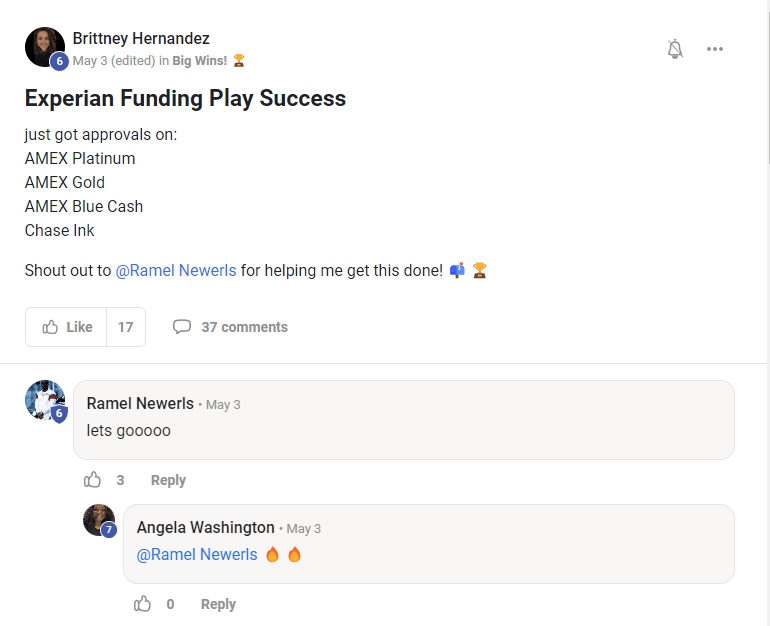
Task: Thumbs up Angela Washington's reply
Action: tap(143, 604)
